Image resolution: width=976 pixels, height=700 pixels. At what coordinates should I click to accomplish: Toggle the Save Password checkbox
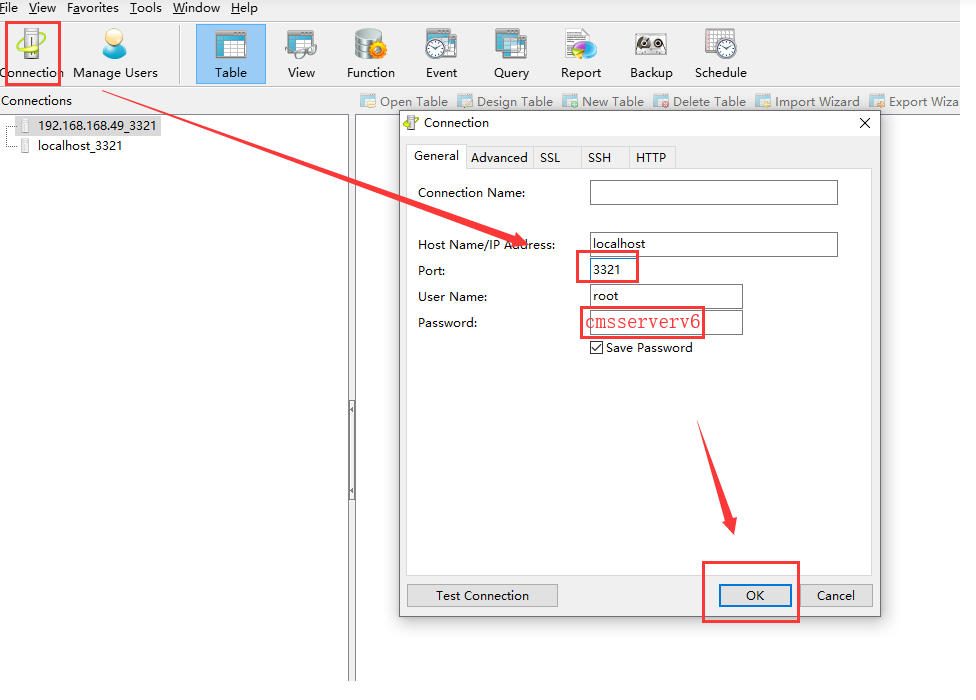pos(596,348)
